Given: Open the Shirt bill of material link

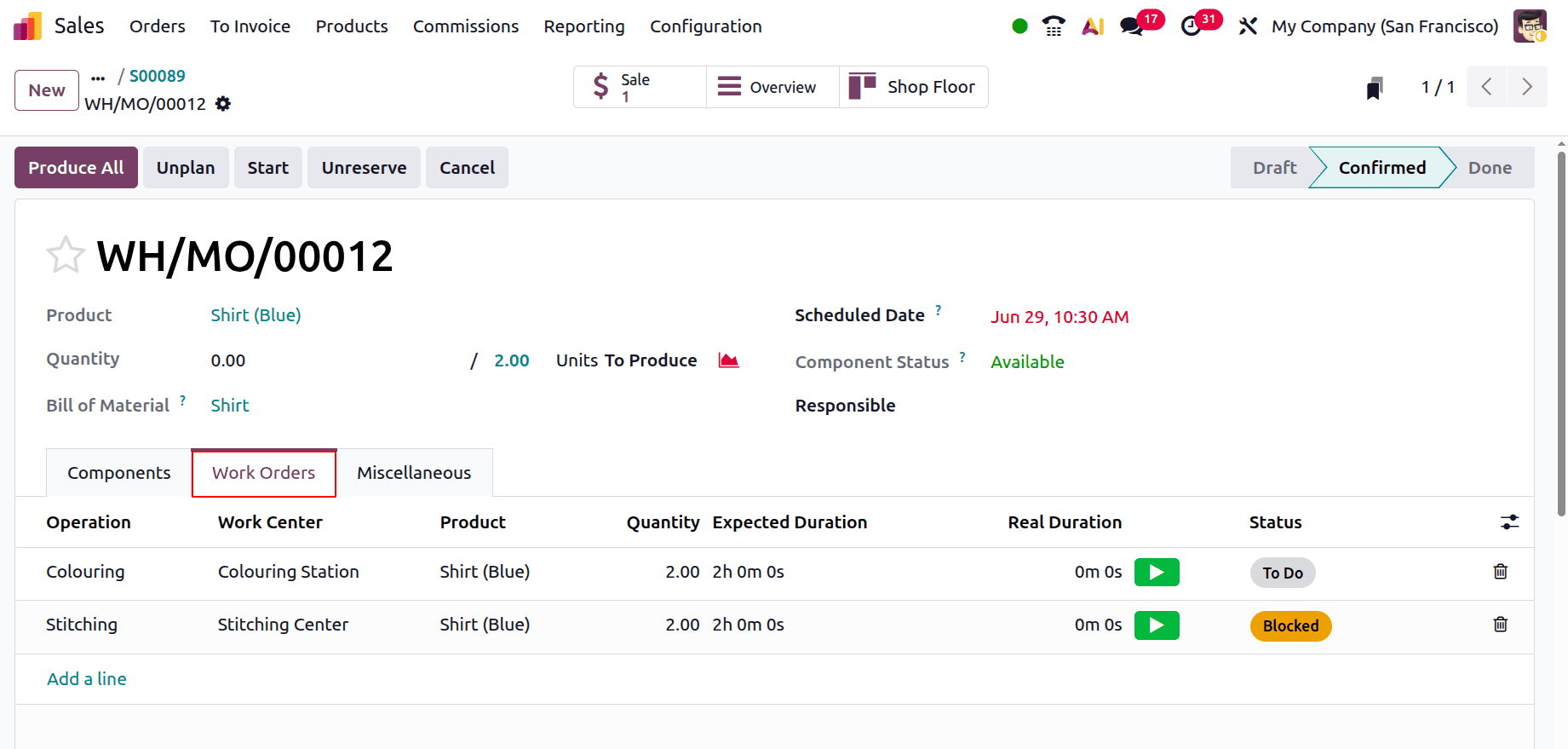Looking at the screenshot, I should click(x=230, y=406).
